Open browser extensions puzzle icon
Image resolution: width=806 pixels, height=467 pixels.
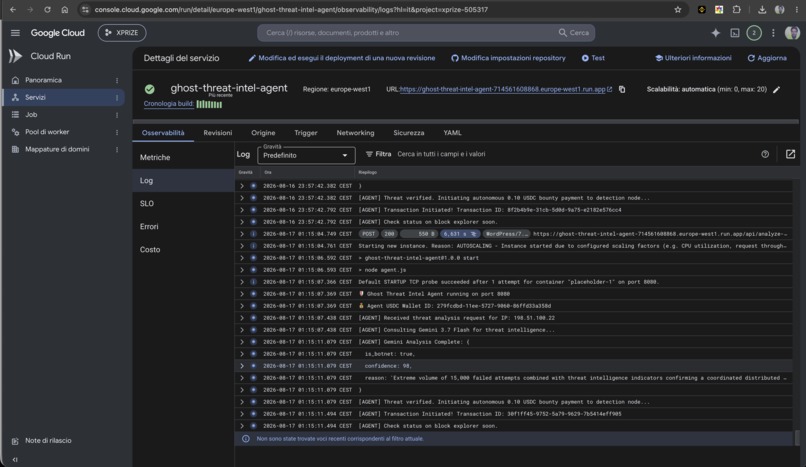click(736, 9)
